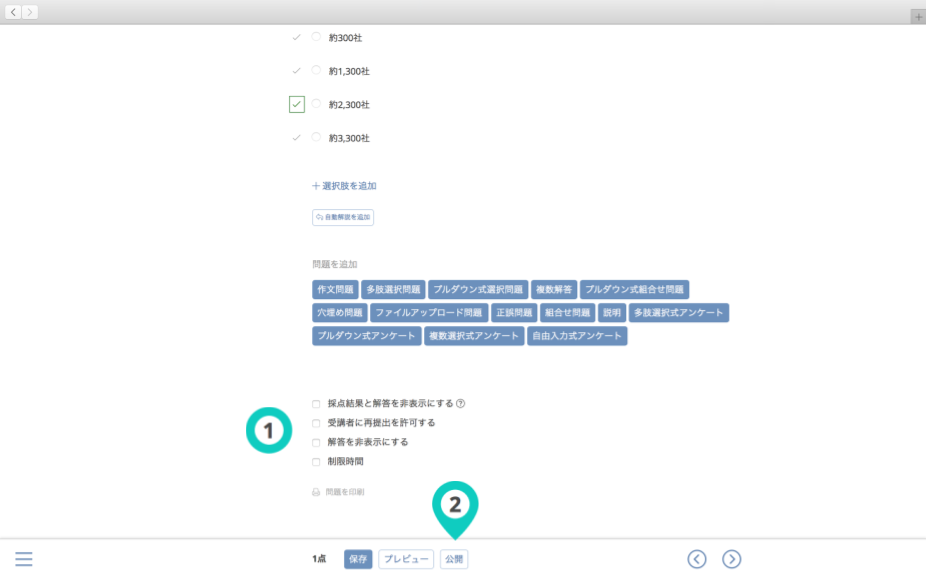Click the 自動解説を追加 button

[343, 217]
